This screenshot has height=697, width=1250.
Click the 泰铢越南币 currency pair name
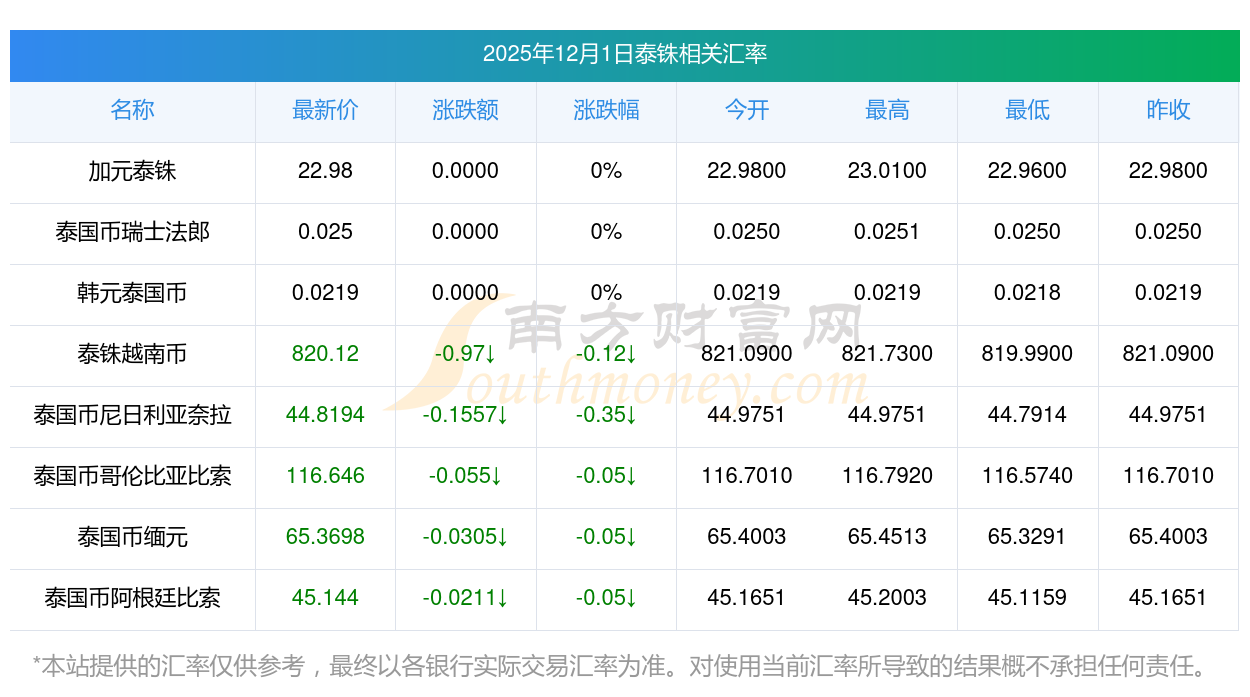132,354
